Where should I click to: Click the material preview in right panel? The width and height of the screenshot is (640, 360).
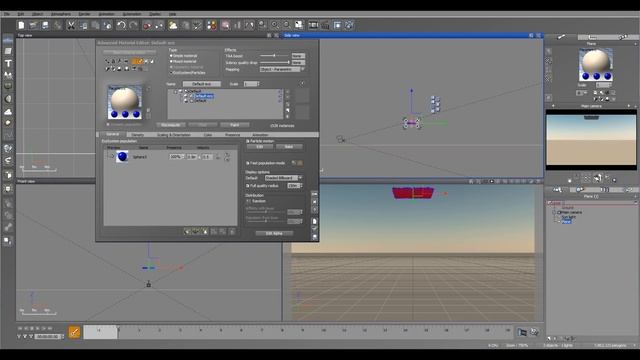(x=596, y=64)
